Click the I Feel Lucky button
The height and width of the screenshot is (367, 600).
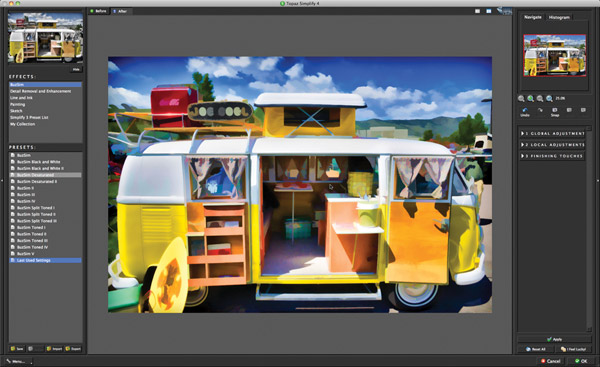coord(573,349)
